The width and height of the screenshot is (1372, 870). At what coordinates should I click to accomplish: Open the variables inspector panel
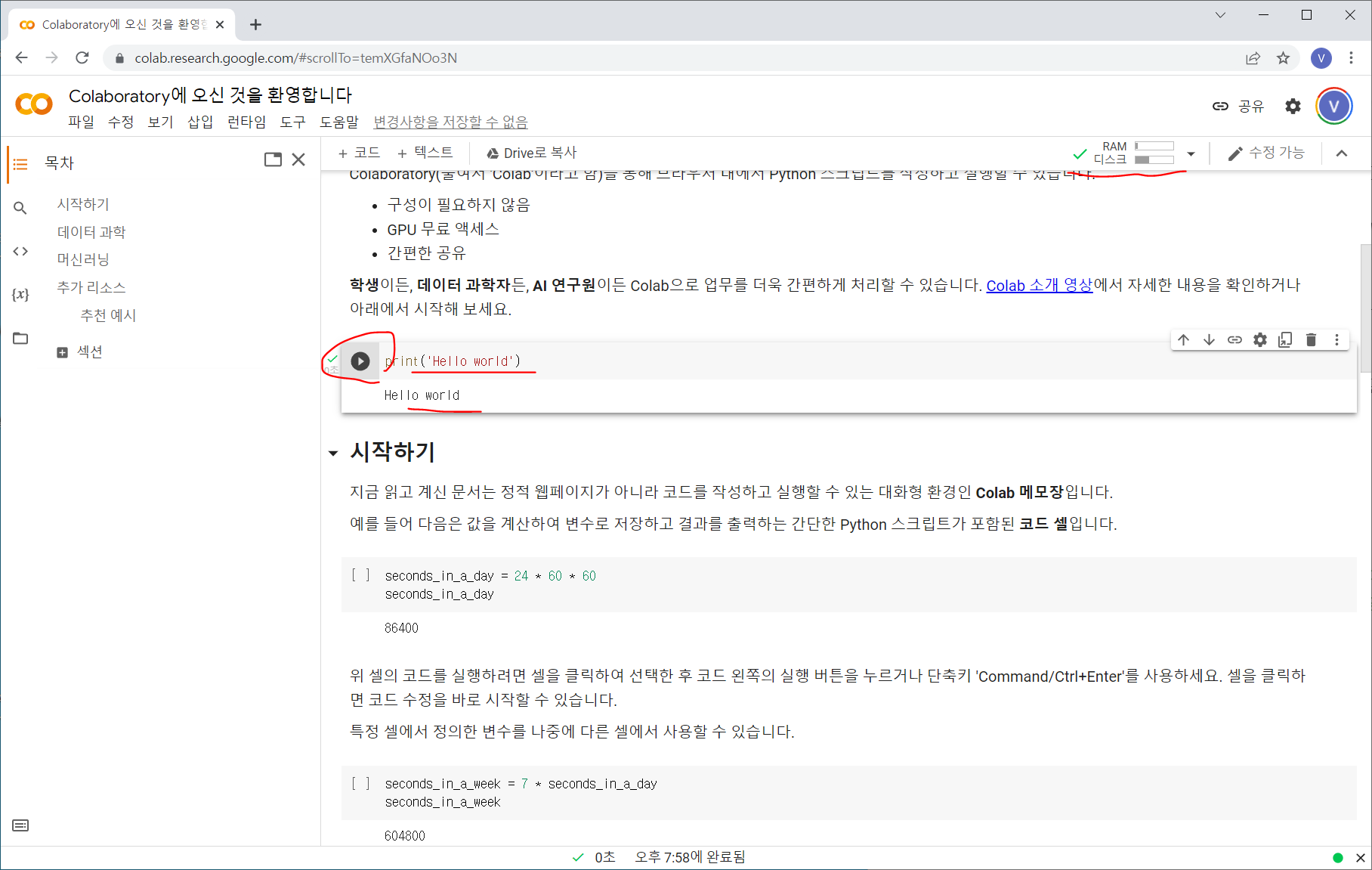point(20,295)
